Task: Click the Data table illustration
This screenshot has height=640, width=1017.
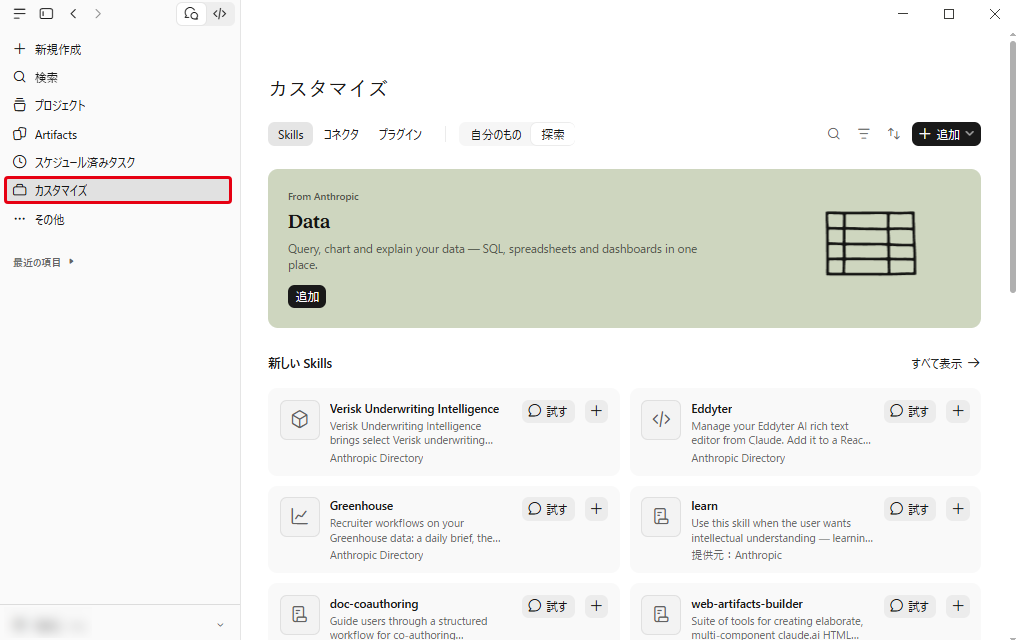Action: [x=870, y=243]
